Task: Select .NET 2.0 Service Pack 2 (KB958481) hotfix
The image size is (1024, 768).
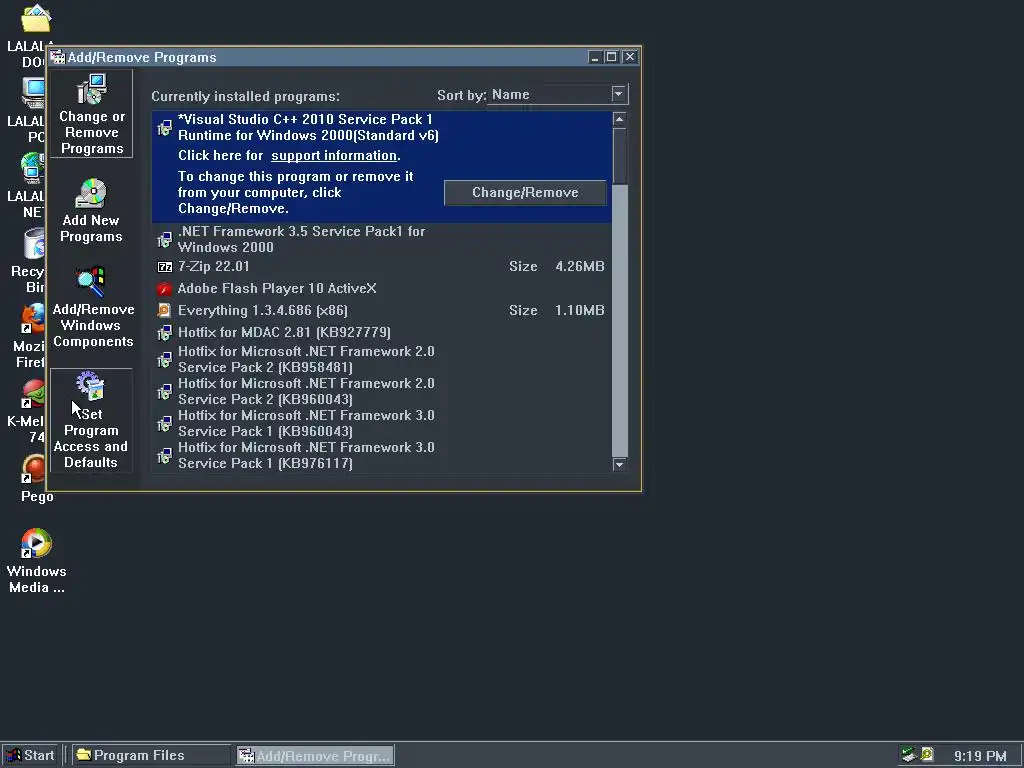Action: point(381,359)
